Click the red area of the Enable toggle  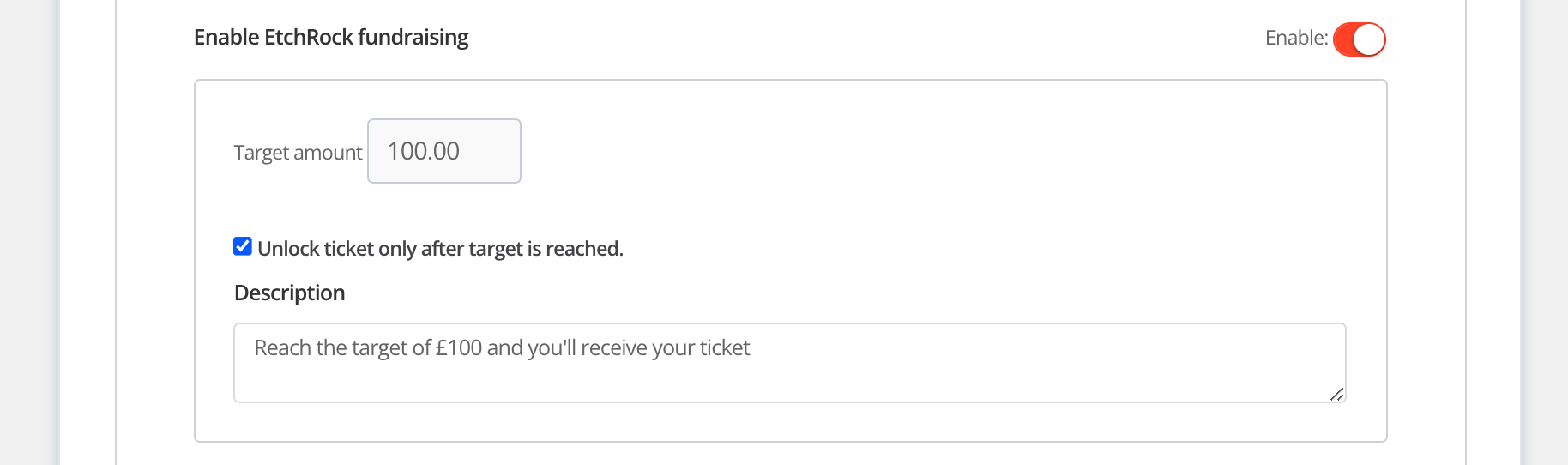[x=1343, y=39]
